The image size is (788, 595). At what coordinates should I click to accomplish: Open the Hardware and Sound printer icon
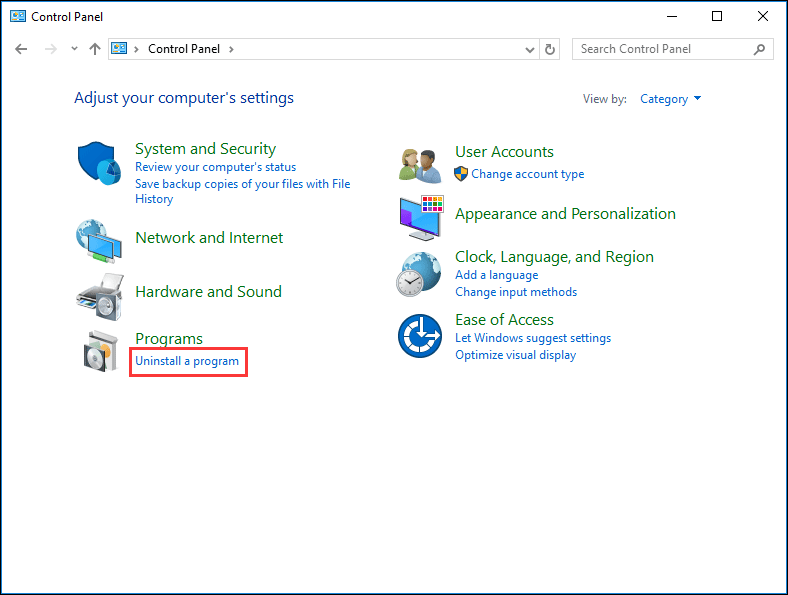(100, 297)
